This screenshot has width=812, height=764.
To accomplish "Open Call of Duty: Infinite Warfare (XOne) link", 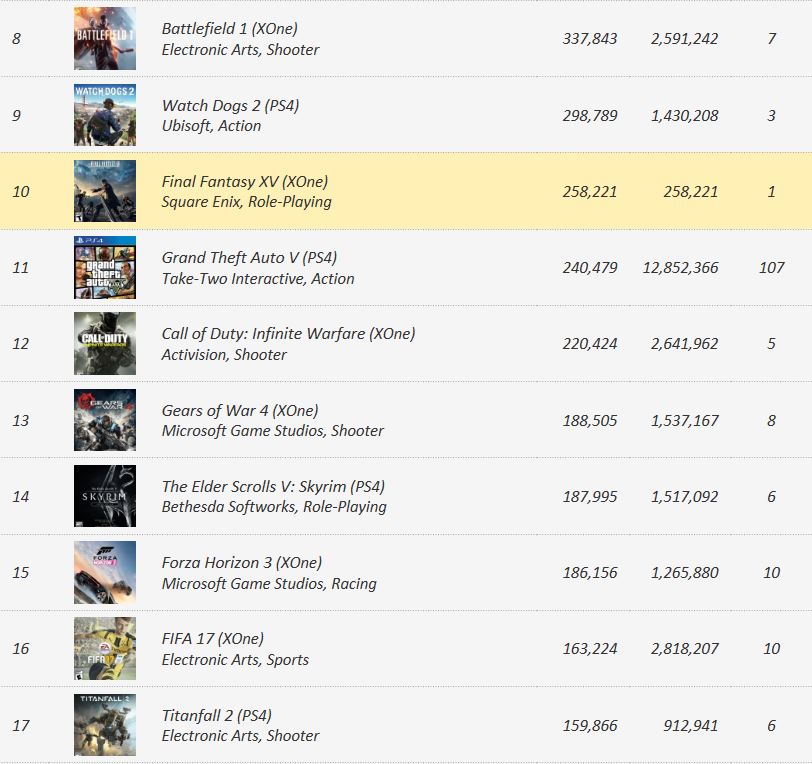I will coord(288,334).
